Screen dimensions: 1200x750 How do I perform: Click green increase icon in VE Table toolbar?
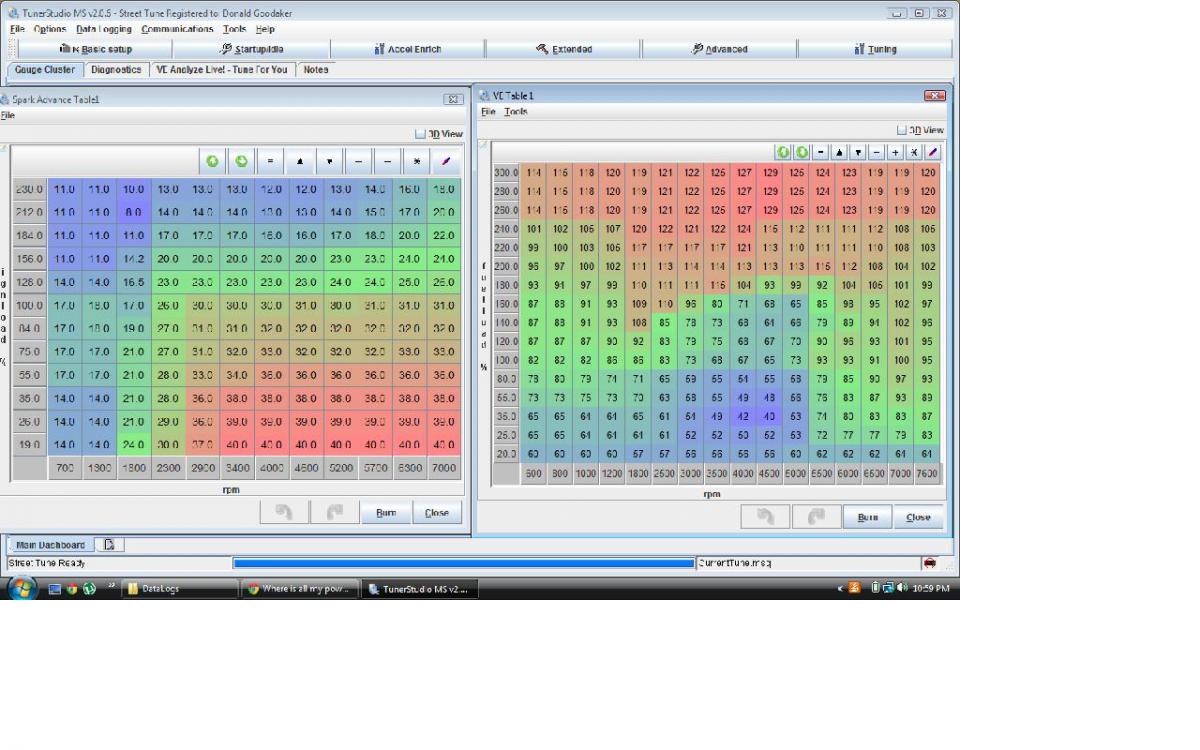click(x=785, y=152)
